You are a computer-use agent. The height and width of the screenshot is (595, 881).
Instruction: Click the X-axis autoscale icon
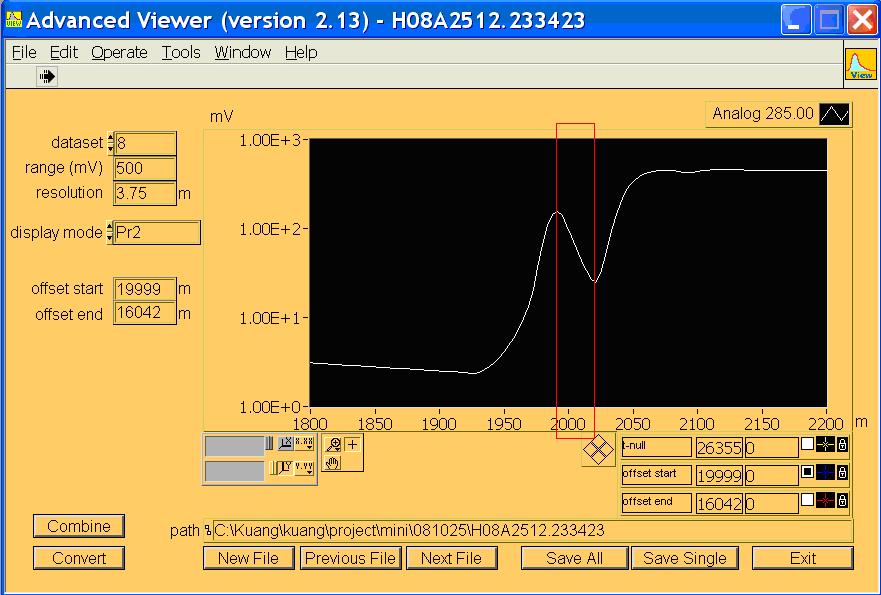285,443
